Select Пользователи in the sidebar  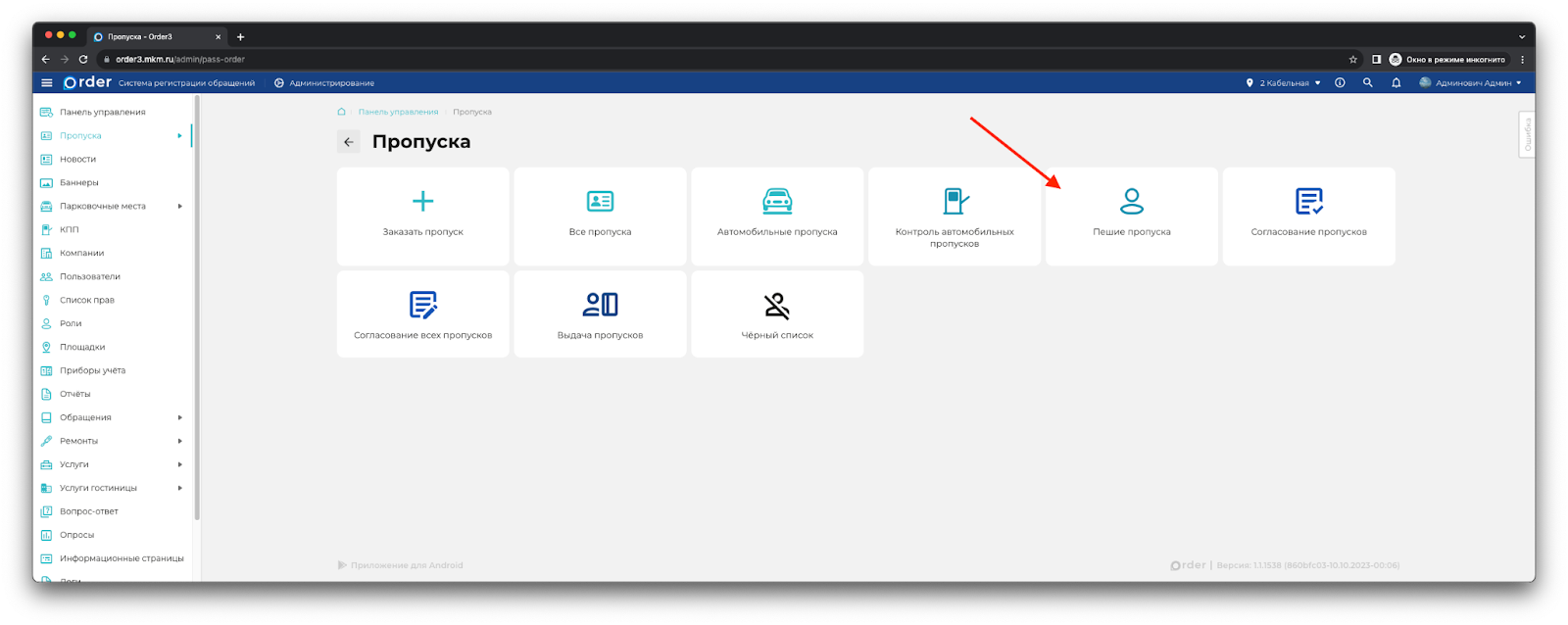[89, 277]
